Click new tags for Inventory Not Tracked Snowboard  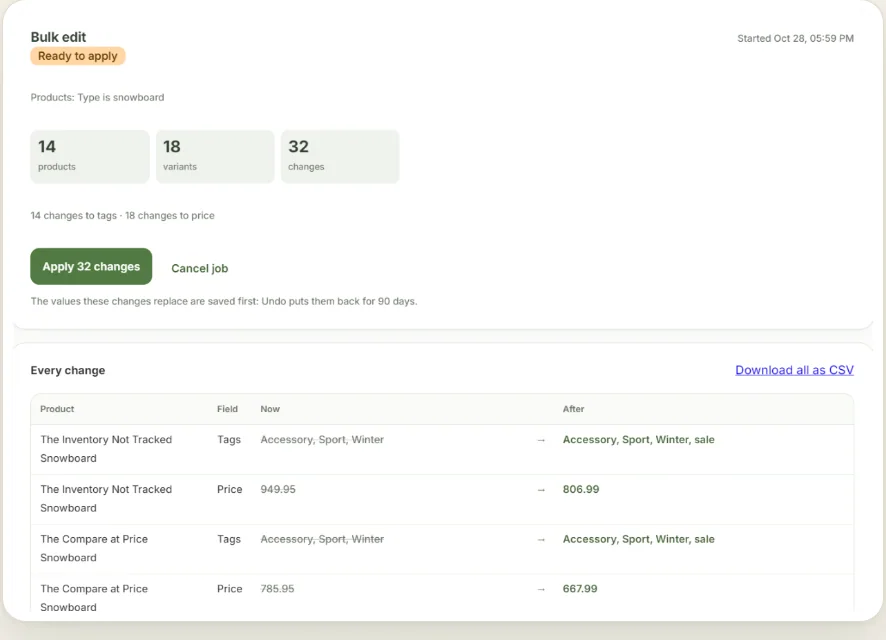(639, 439)
